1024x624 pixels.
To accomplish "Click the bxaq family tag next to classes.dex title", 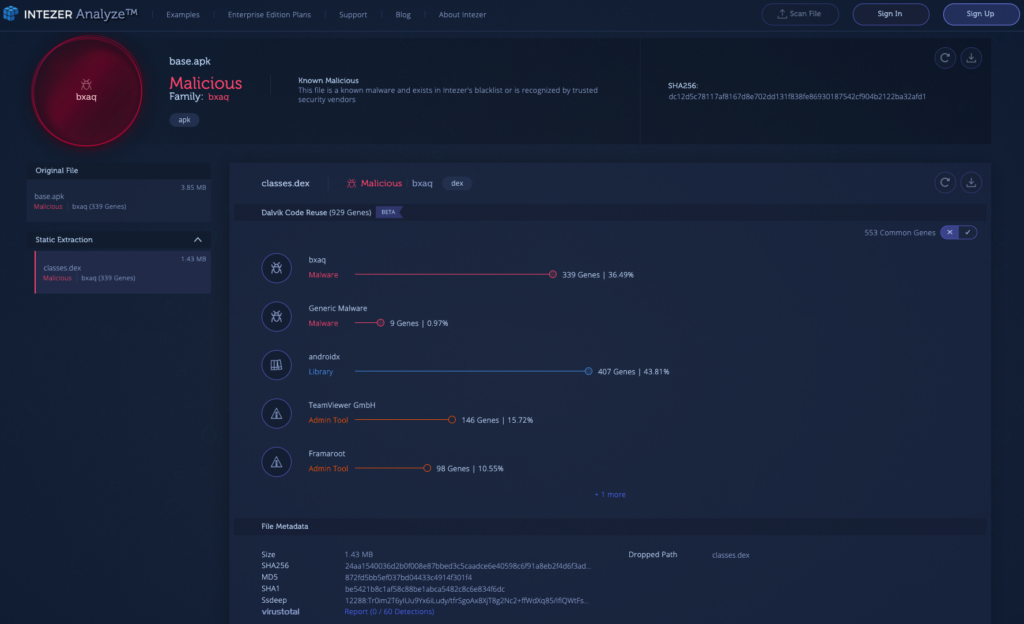I will (x=422, y=183).
